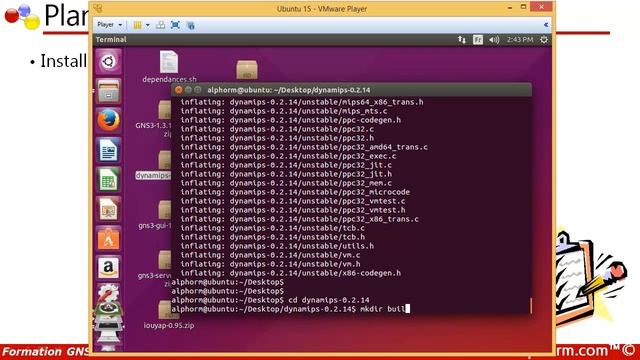Select the zip archive next to dependances.sh
This screenshot has height=360, width=640.
(x=247, y=70)
